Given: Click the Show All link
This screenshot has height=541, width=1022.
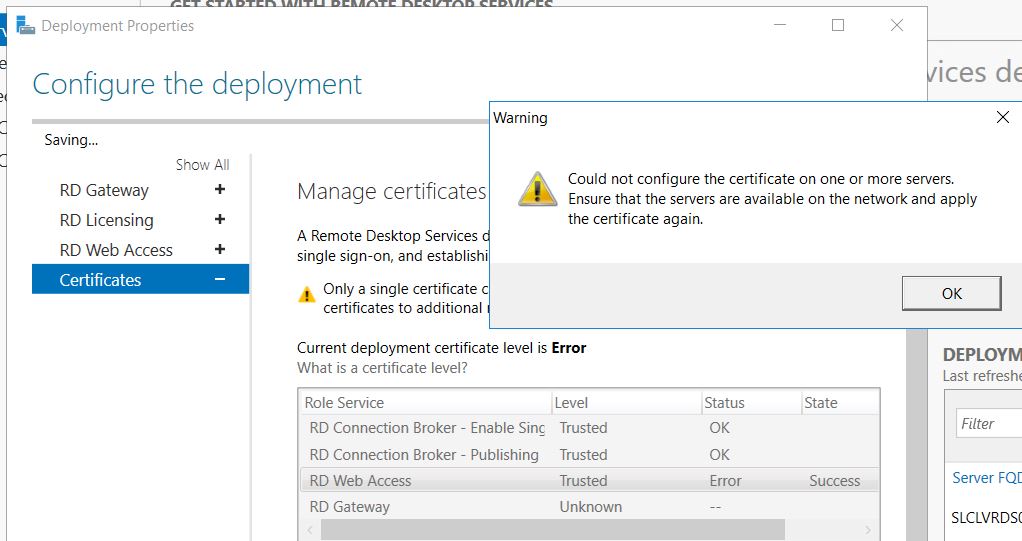Looking at the screenshot, I should point(202,165).
